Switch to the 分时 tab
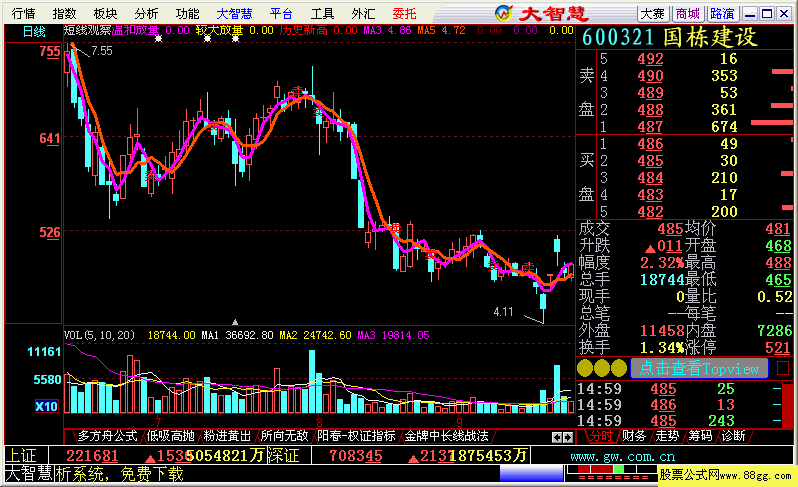The height and width of the screenshot is (487, 798). coord(601,436)
